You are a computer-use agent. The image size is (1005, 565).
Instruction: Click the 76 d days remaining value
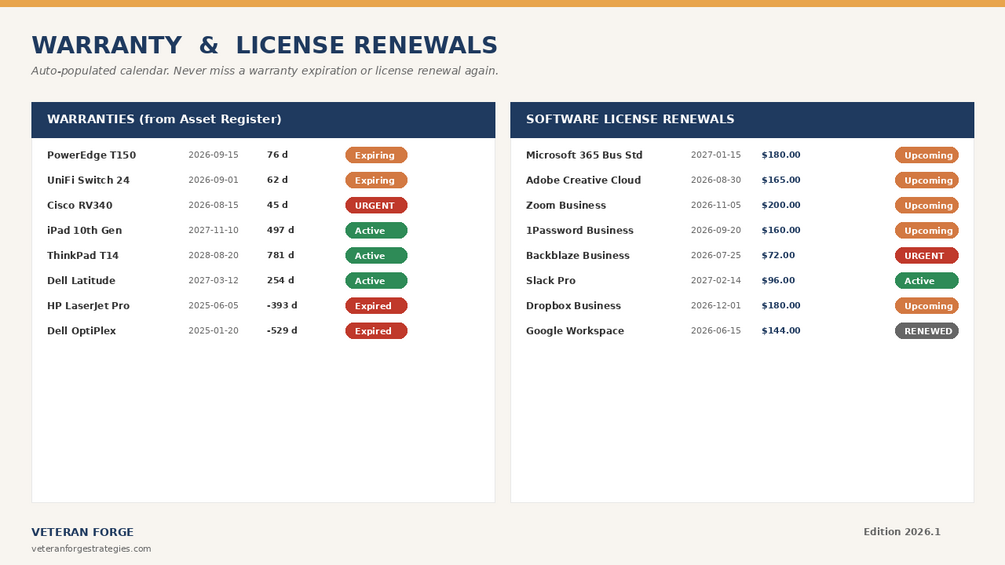(x=278, y=154)
